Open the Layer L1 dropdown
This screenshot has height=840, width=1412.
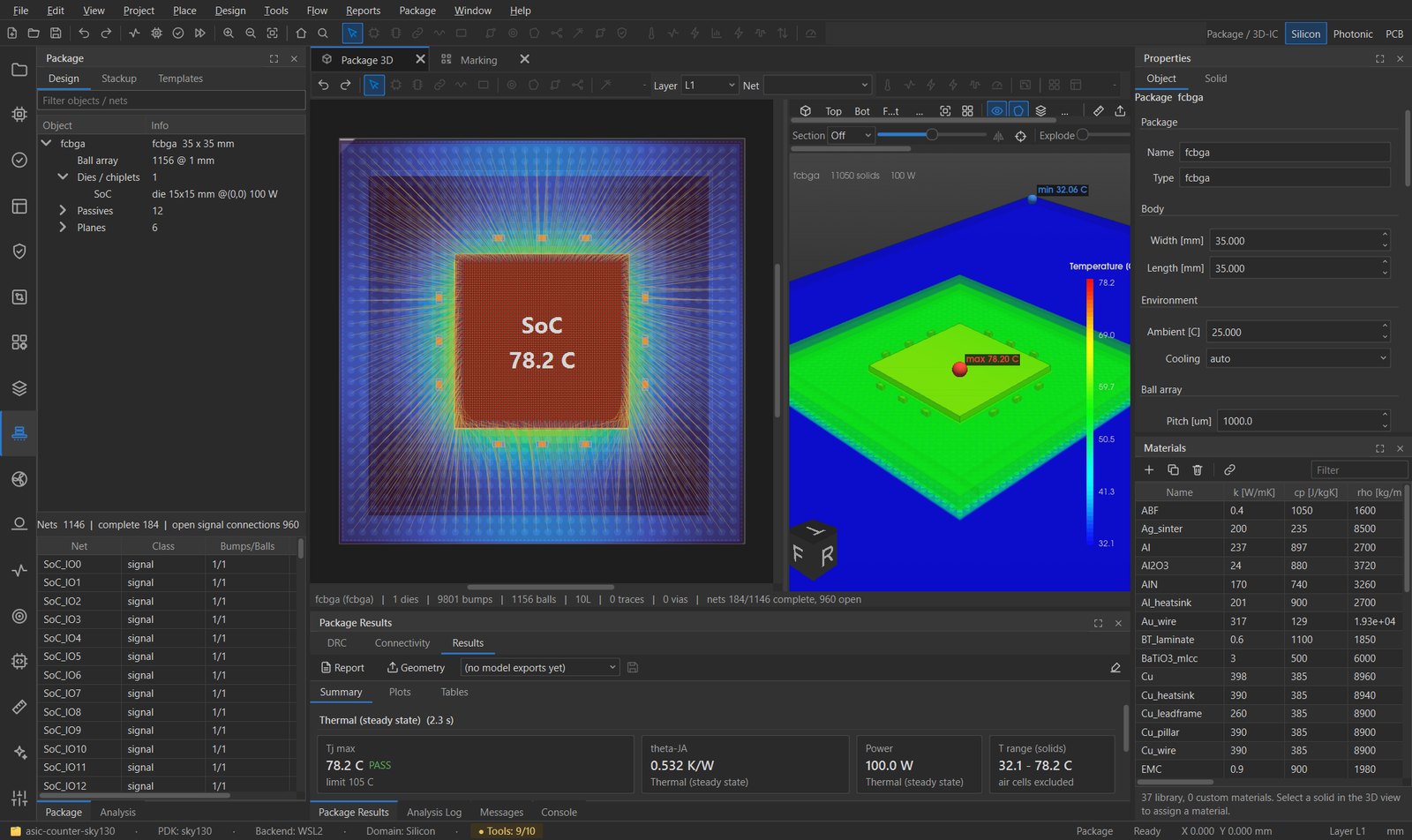tap(710, 86)
